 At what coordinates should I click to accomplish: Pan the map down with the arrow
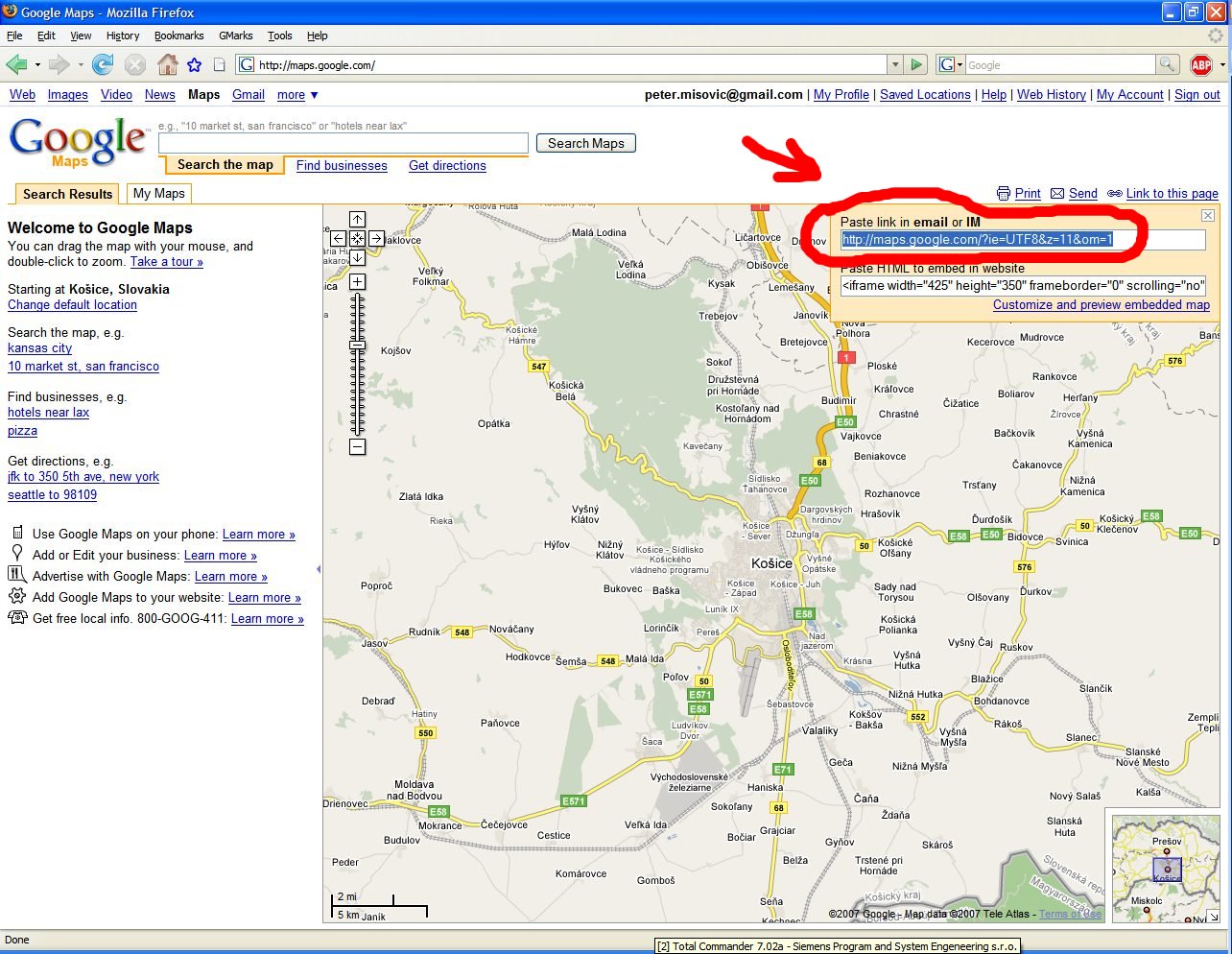click(357, 257)
